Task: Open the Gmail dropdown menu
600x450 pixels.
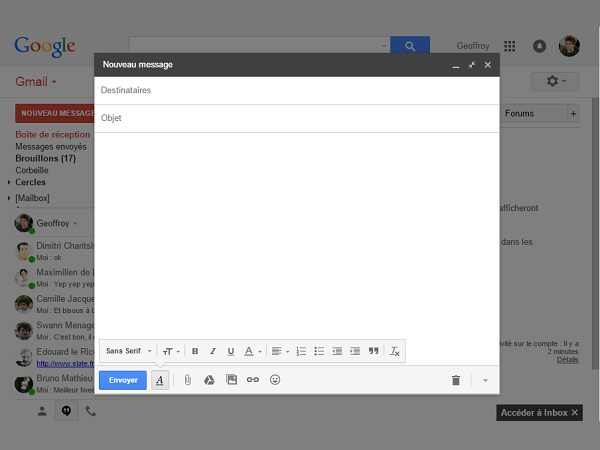Action: tap(36, 82)
